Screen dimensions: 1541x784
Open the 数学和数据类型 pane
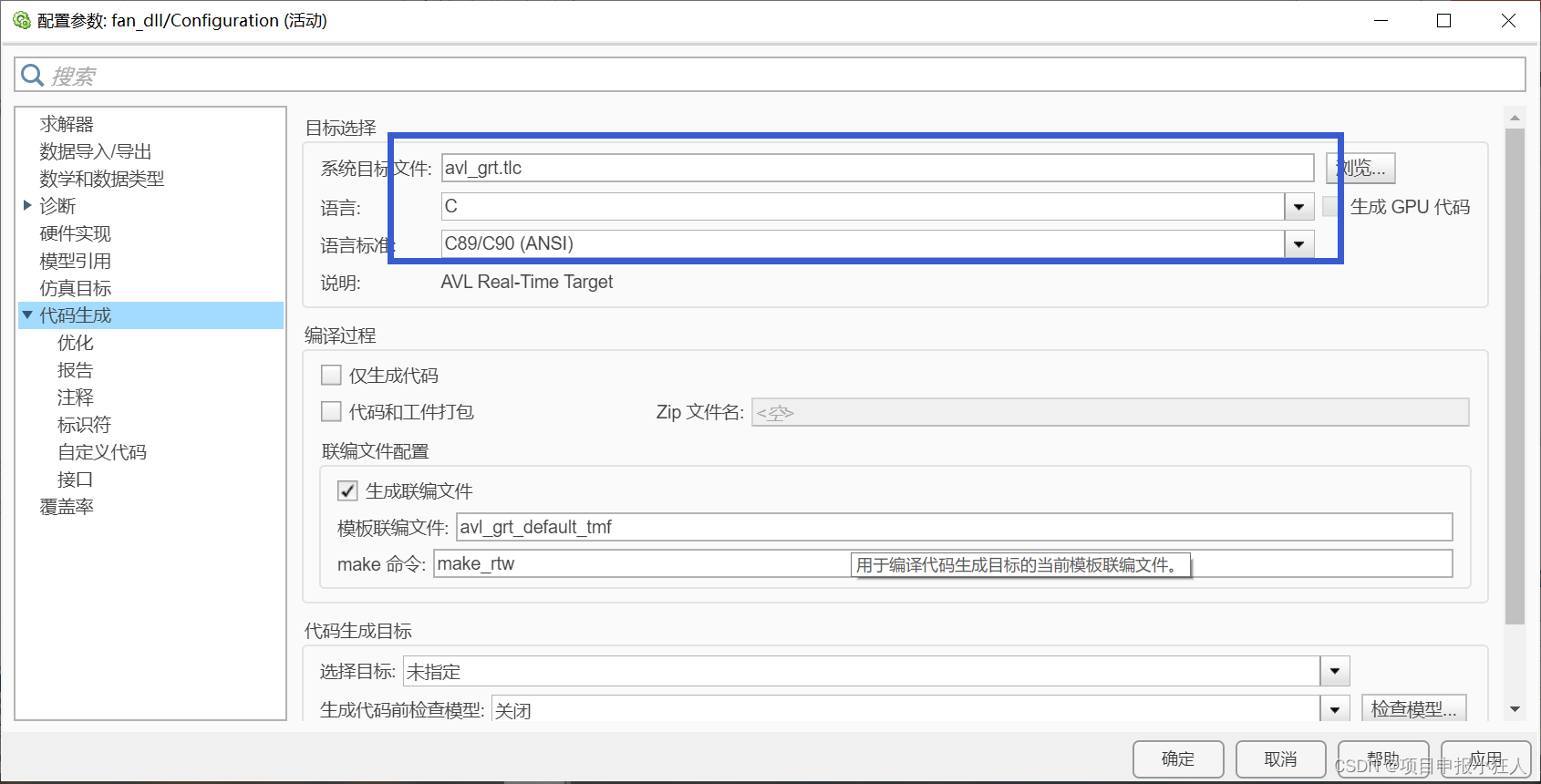(x=102, y=179)
